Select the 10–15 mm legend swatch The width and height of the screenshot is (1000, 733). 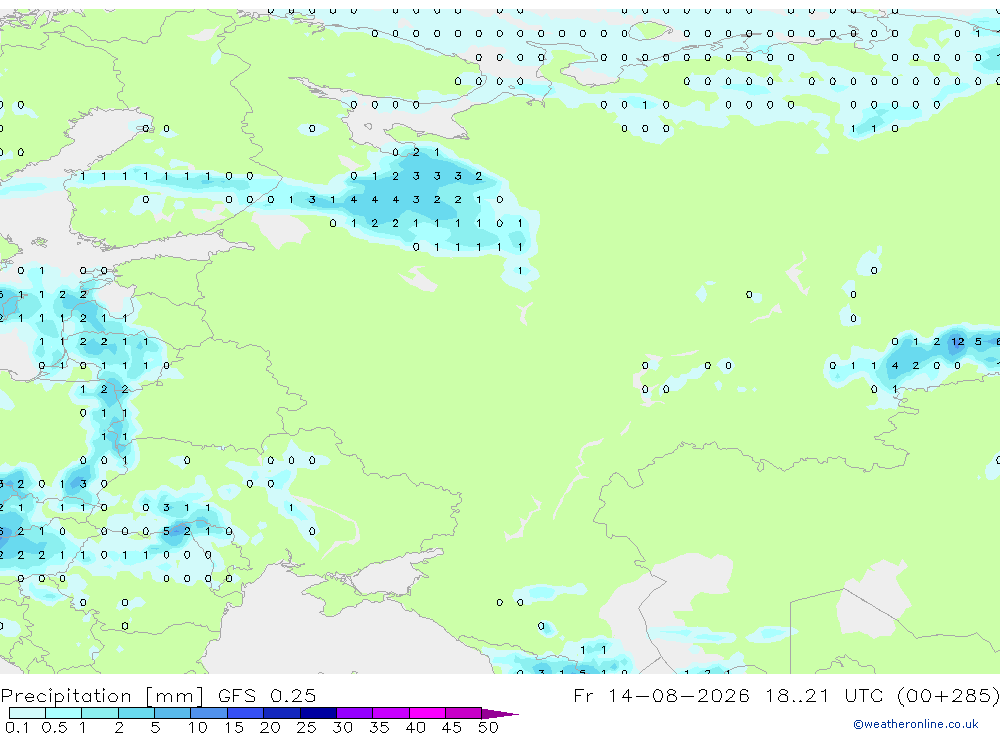209,713
